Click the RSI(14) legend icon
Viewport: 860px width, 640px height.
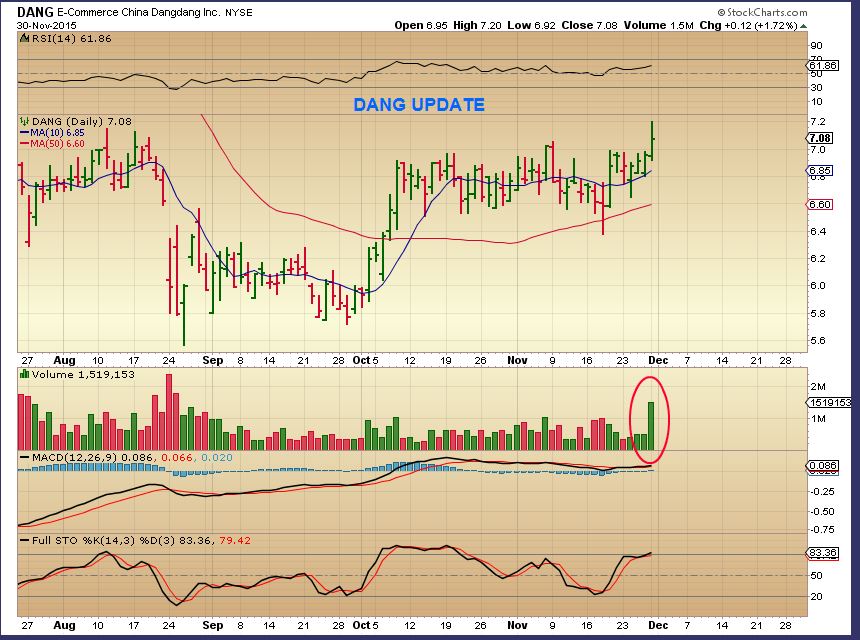(x=25, y=38)
